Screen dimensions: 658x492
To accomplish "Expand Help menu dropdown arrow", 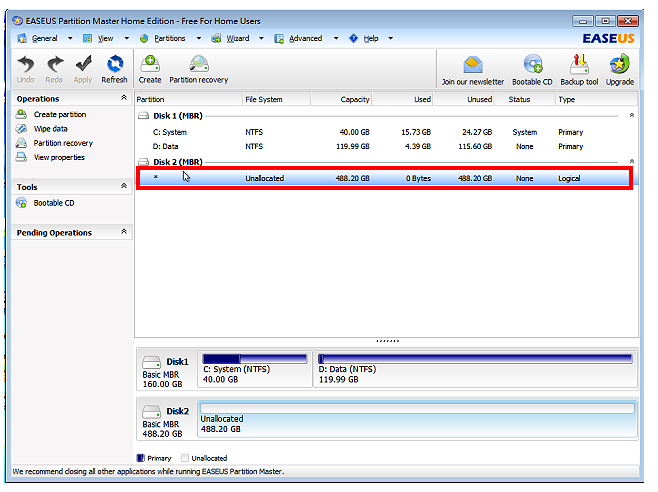I will pyautogui.click(x=391, y=38).
